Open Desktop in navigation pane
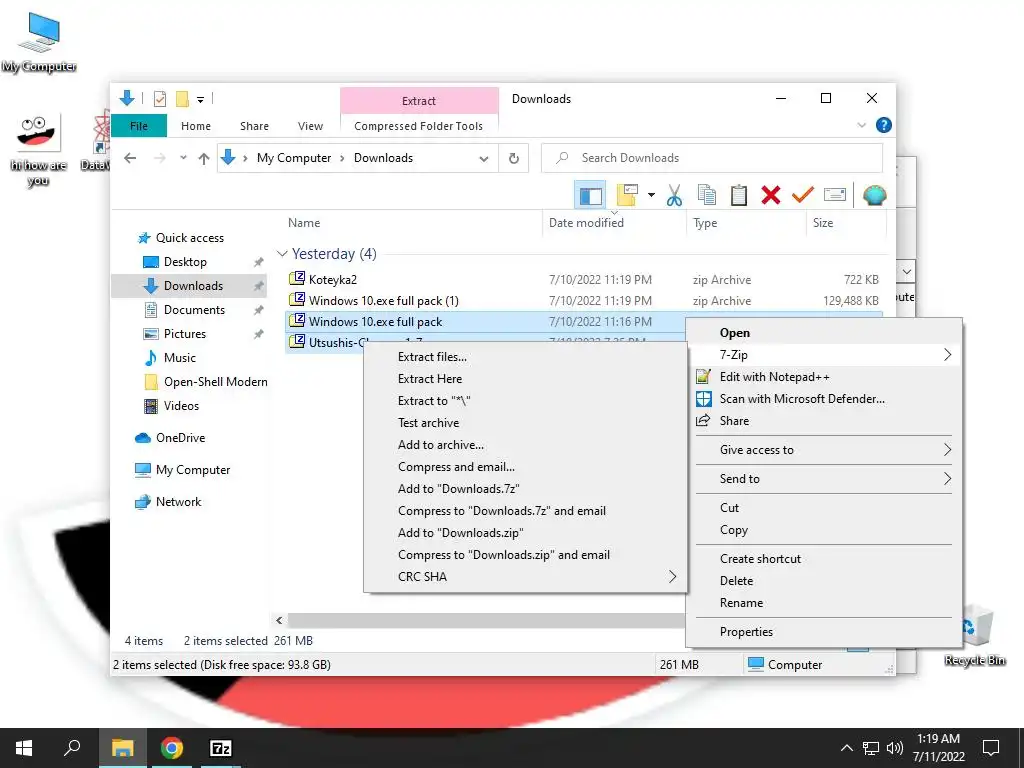This screenshot has height=768, width=1024. tap(185, 262)
